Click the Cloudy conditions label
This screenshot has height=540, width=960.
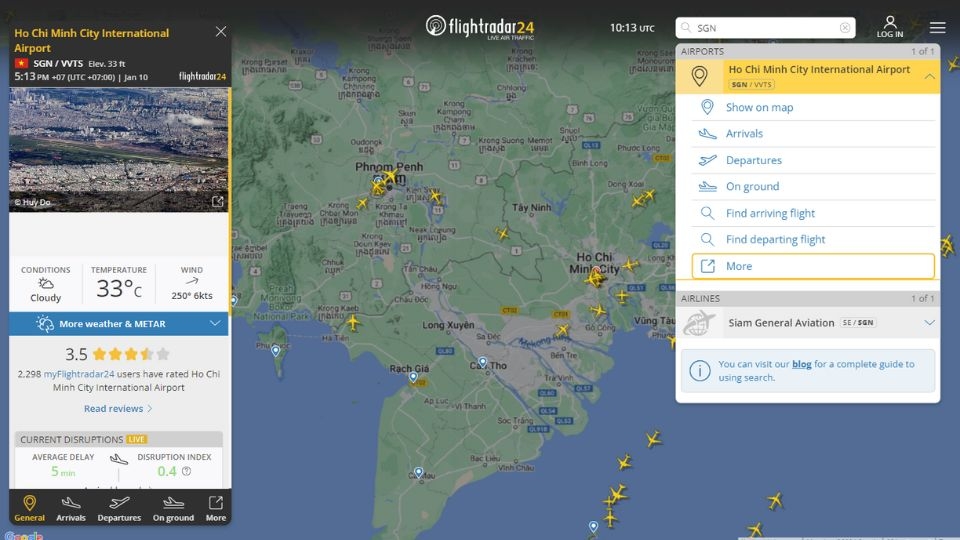point(45,298)
